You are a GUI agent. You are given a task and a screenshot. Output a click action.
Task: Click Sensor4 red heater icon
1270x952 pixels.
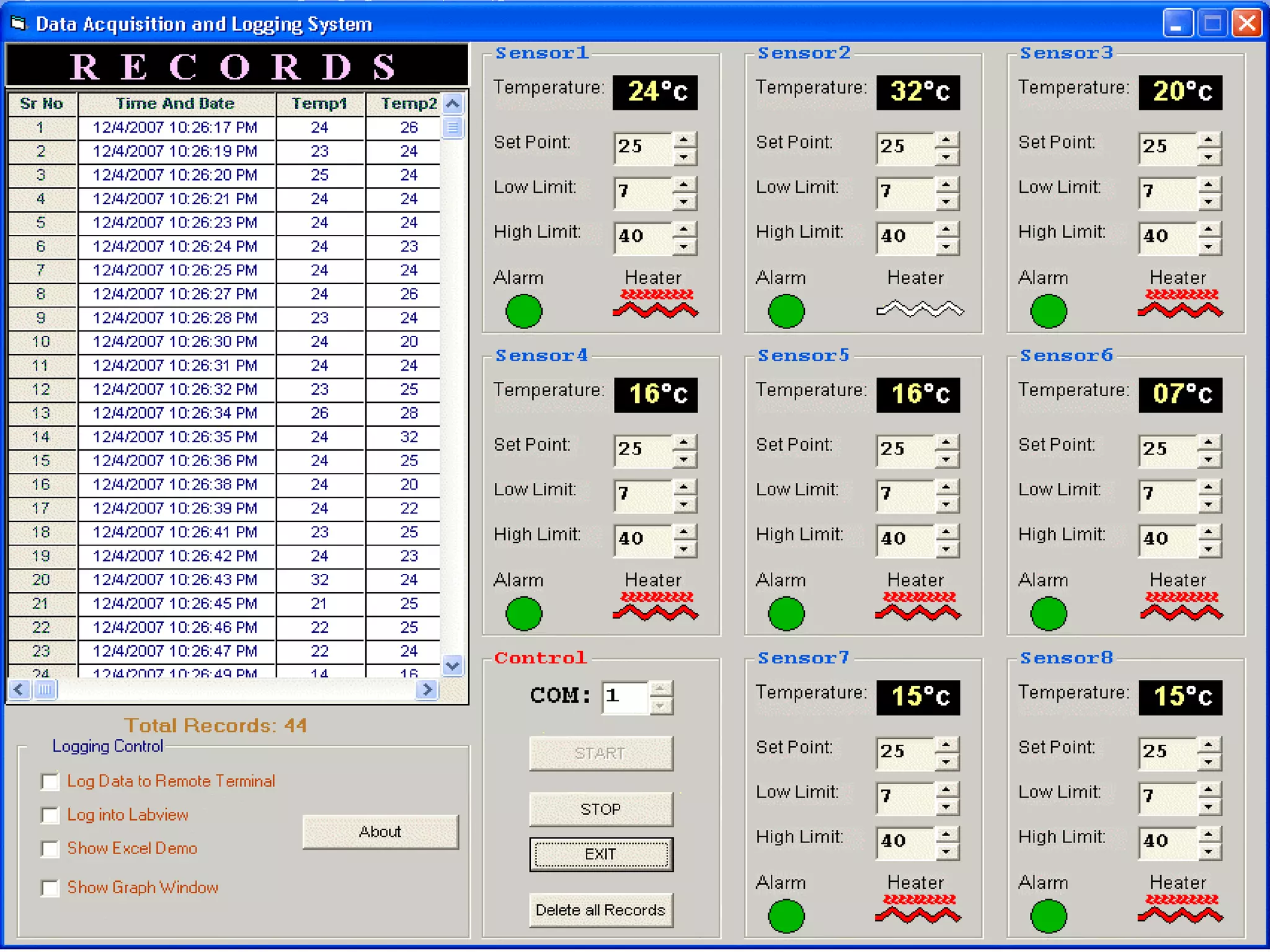(x=655, y=606)
